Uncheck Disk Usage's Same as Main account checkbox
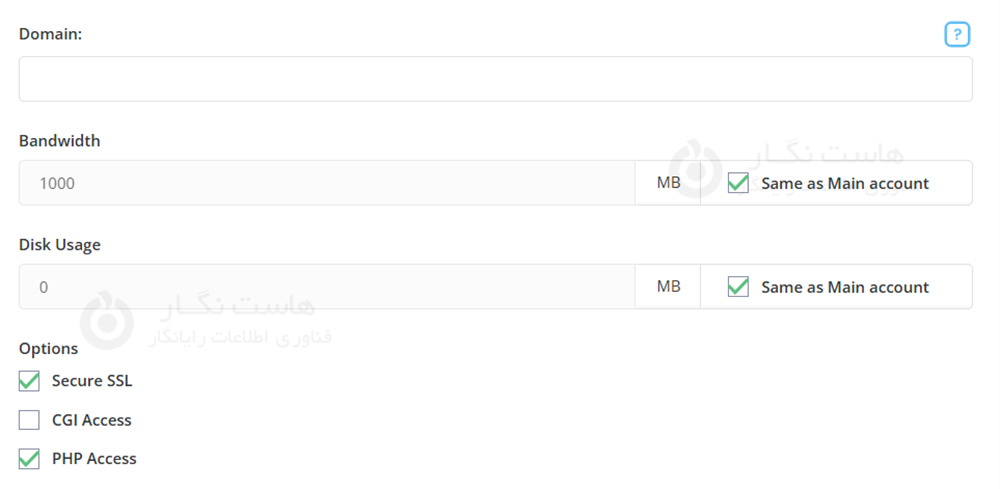The width and height of the screenshot is (1000, 489). (738, 287)
